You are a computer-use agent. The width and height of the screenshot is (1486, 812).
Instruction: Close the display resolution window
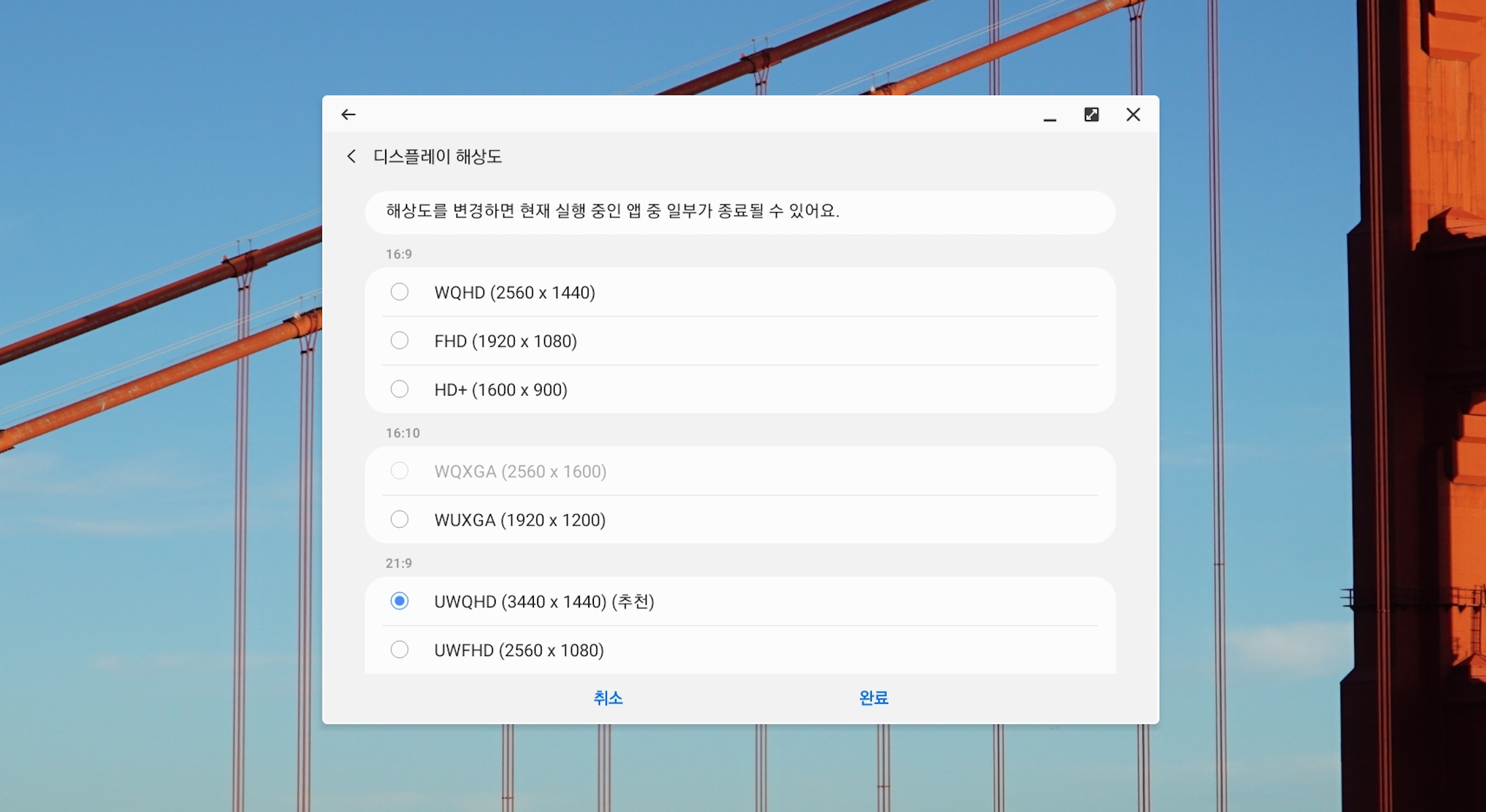click(1133, 115)
